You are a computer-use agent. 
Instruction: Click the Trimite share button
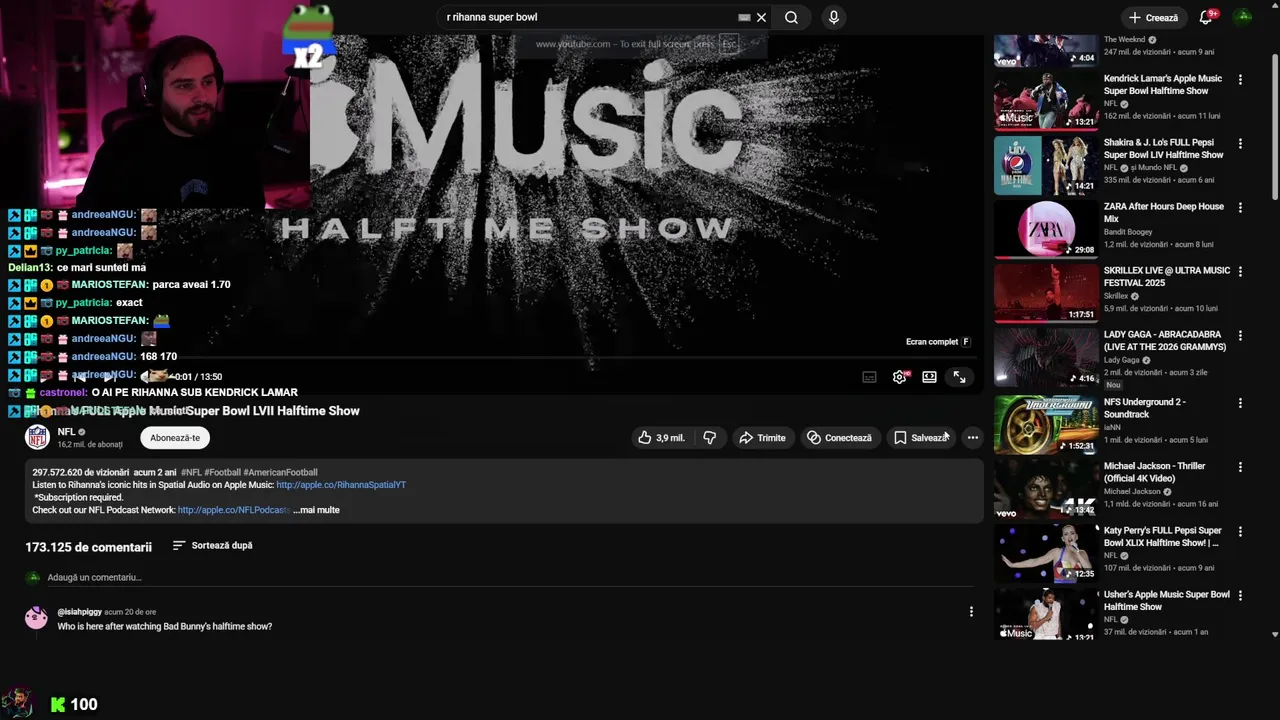point(762,438)
